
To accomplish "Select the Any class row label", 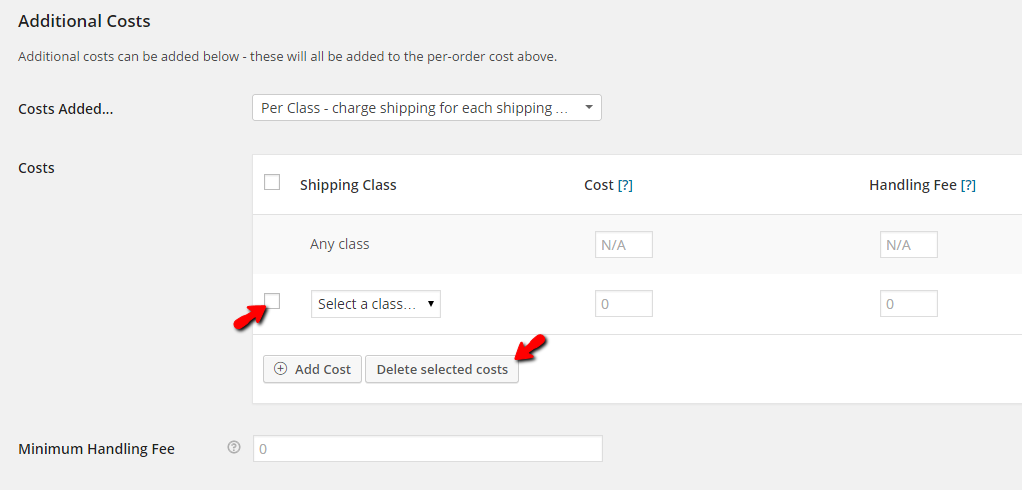I will click(x=340, y=244).
